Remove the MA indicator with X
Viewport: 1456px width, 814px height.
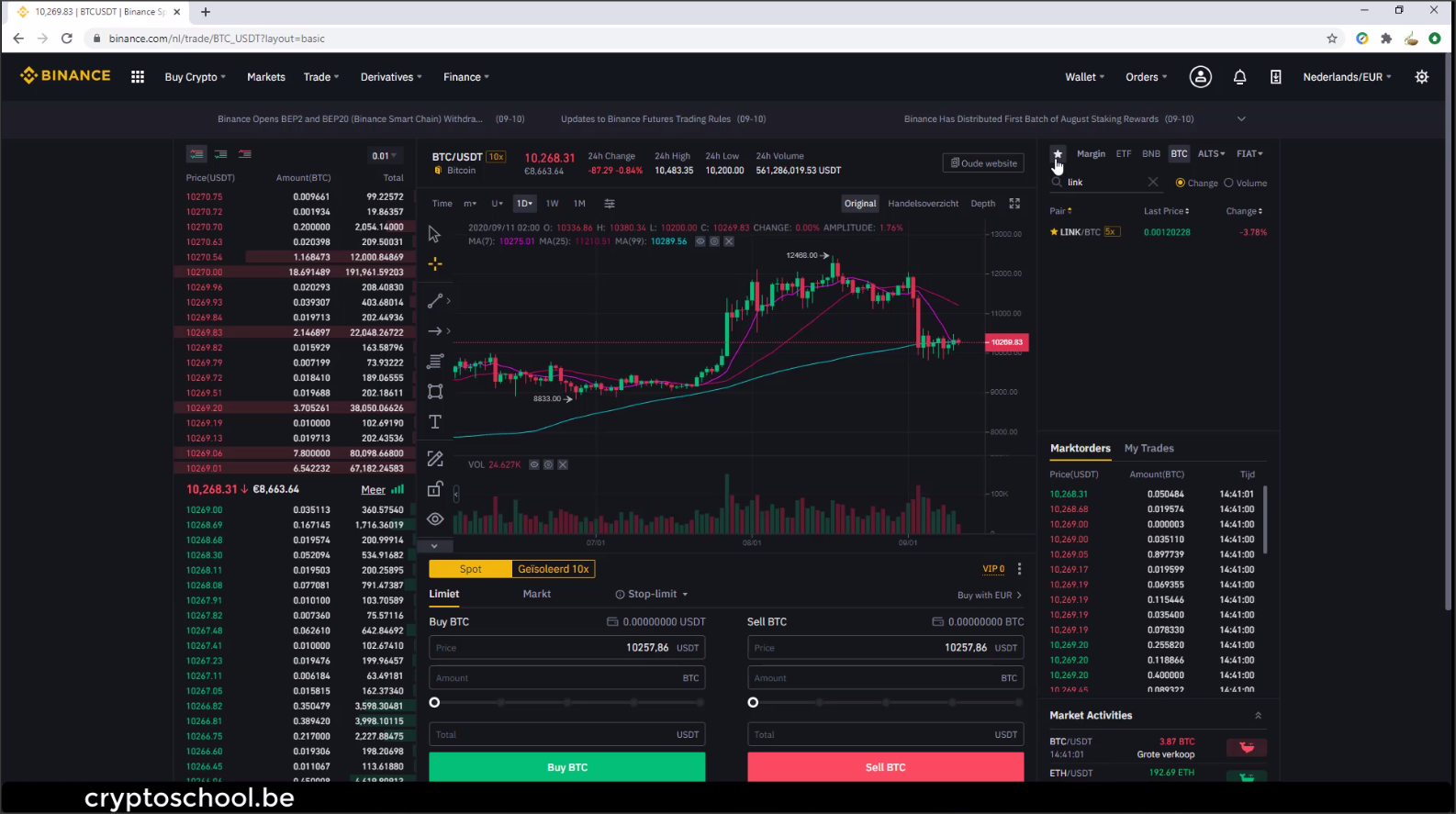[729, 241]
